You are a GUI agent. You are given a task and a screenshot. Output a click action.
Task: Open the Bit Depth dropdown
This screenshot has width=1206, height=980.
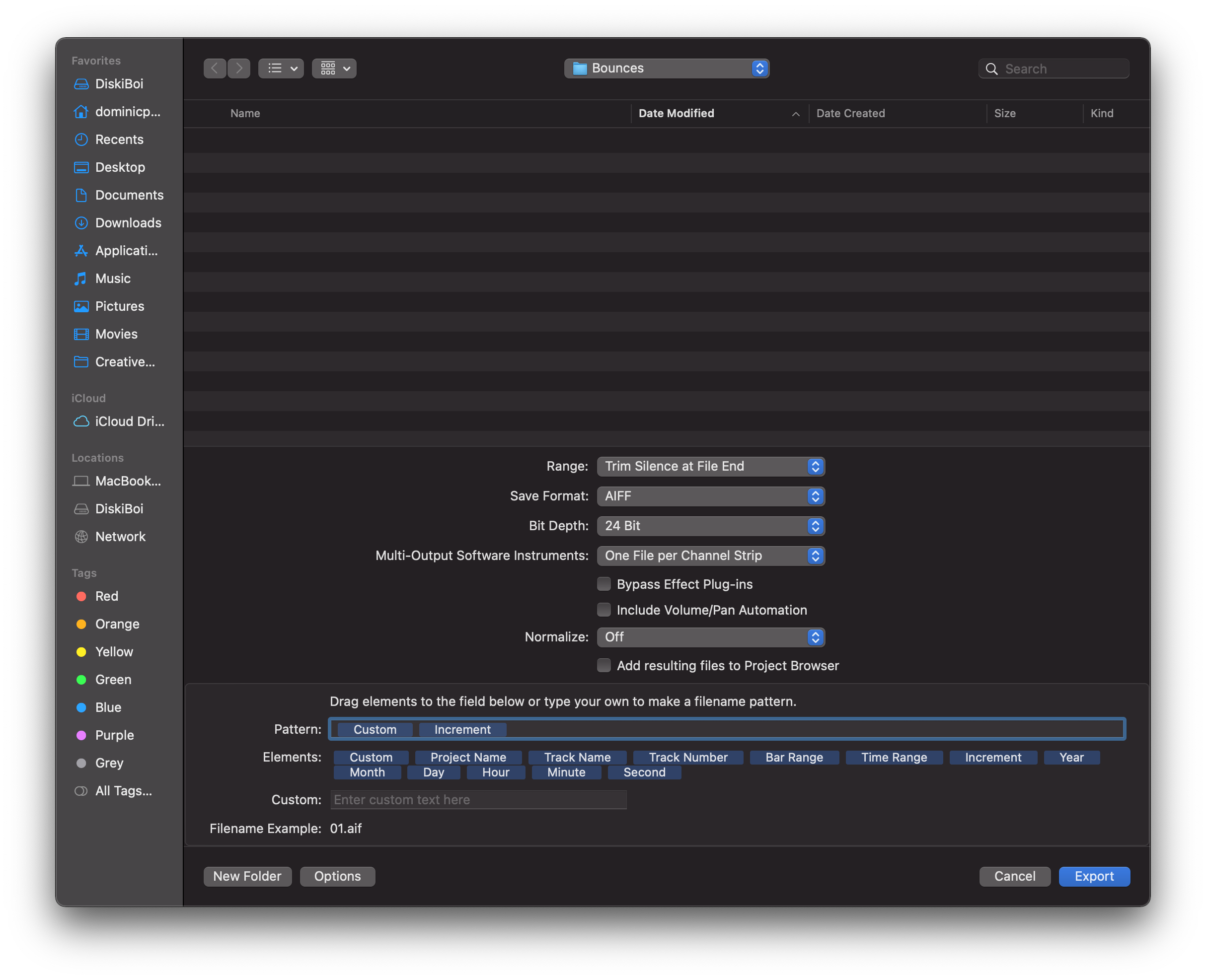coord(710,526)
